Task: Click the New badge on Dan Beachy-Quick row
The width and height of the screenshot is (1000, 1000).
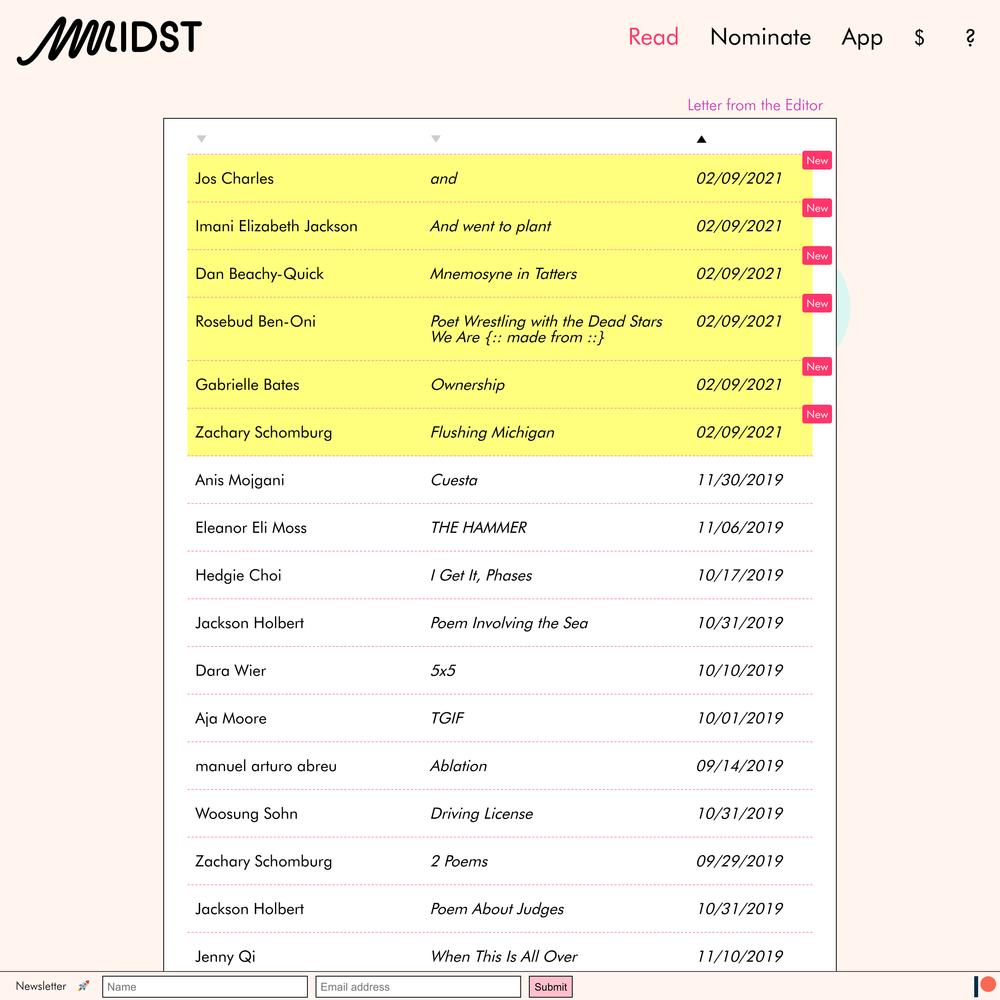Action: pyautogui.click(x=817, y=256)
